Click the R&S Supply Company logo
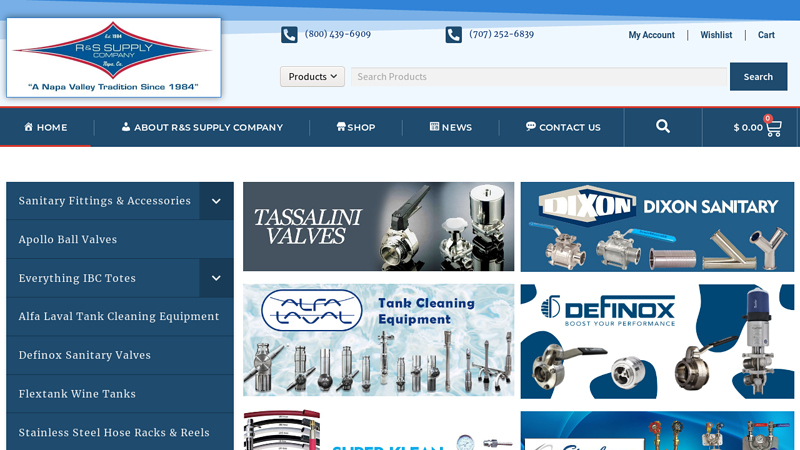Viewport: 800px width, 450px height. click(114, 57)
